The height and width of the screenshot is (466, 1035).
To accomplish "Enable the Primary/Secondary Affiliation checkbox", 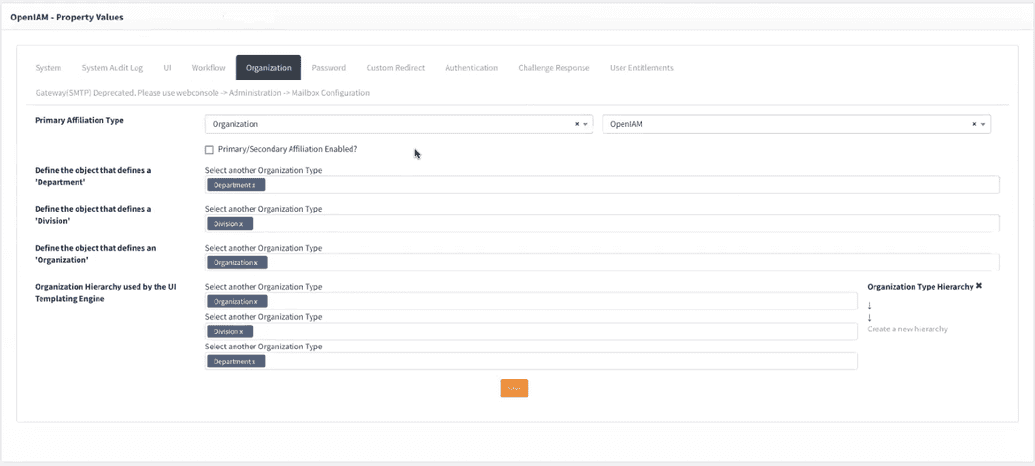I will coord(209,150).
